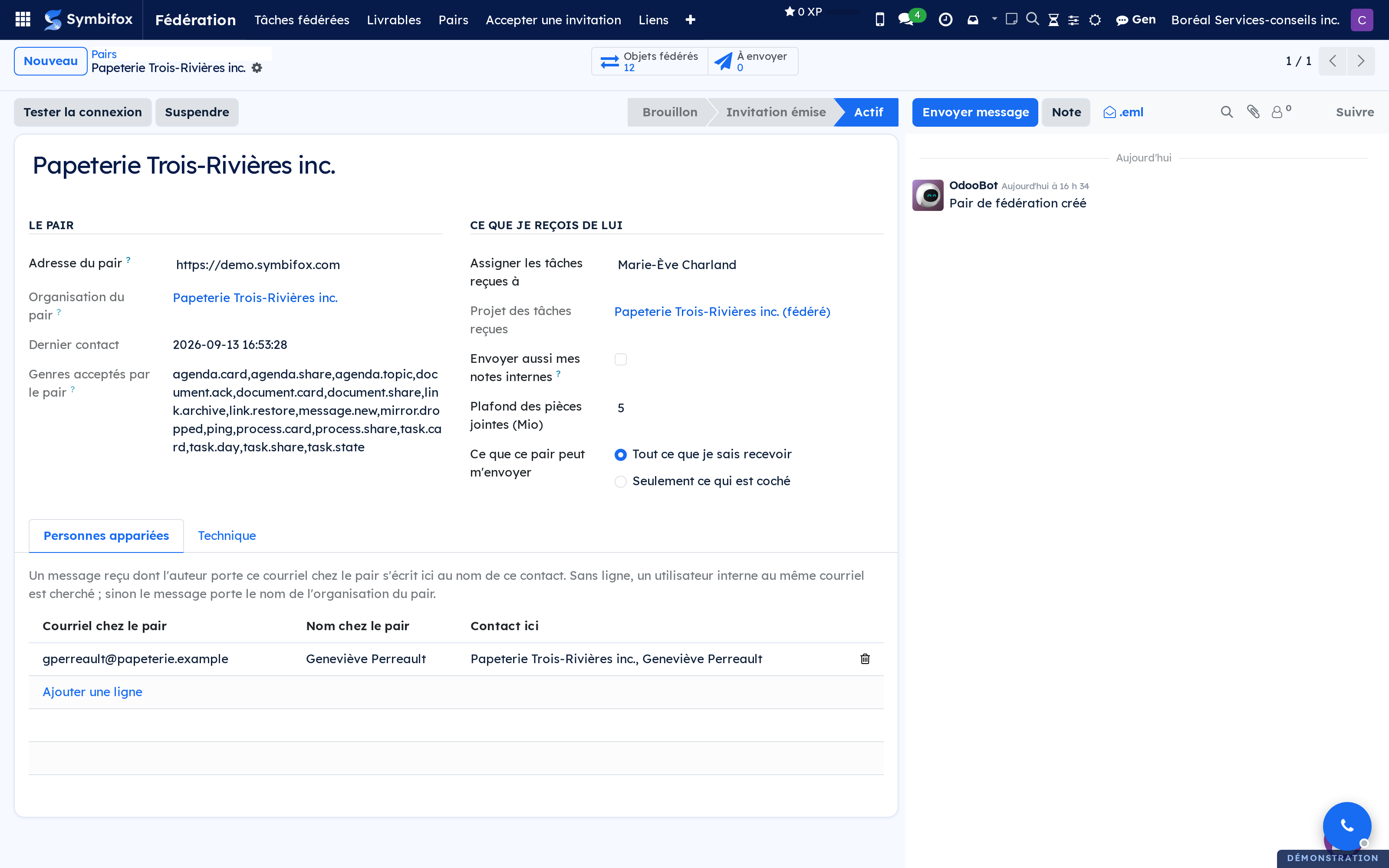Open Objets fédérés stat button
Viewport: 1389px width, 868px height.
coord(650,61)
